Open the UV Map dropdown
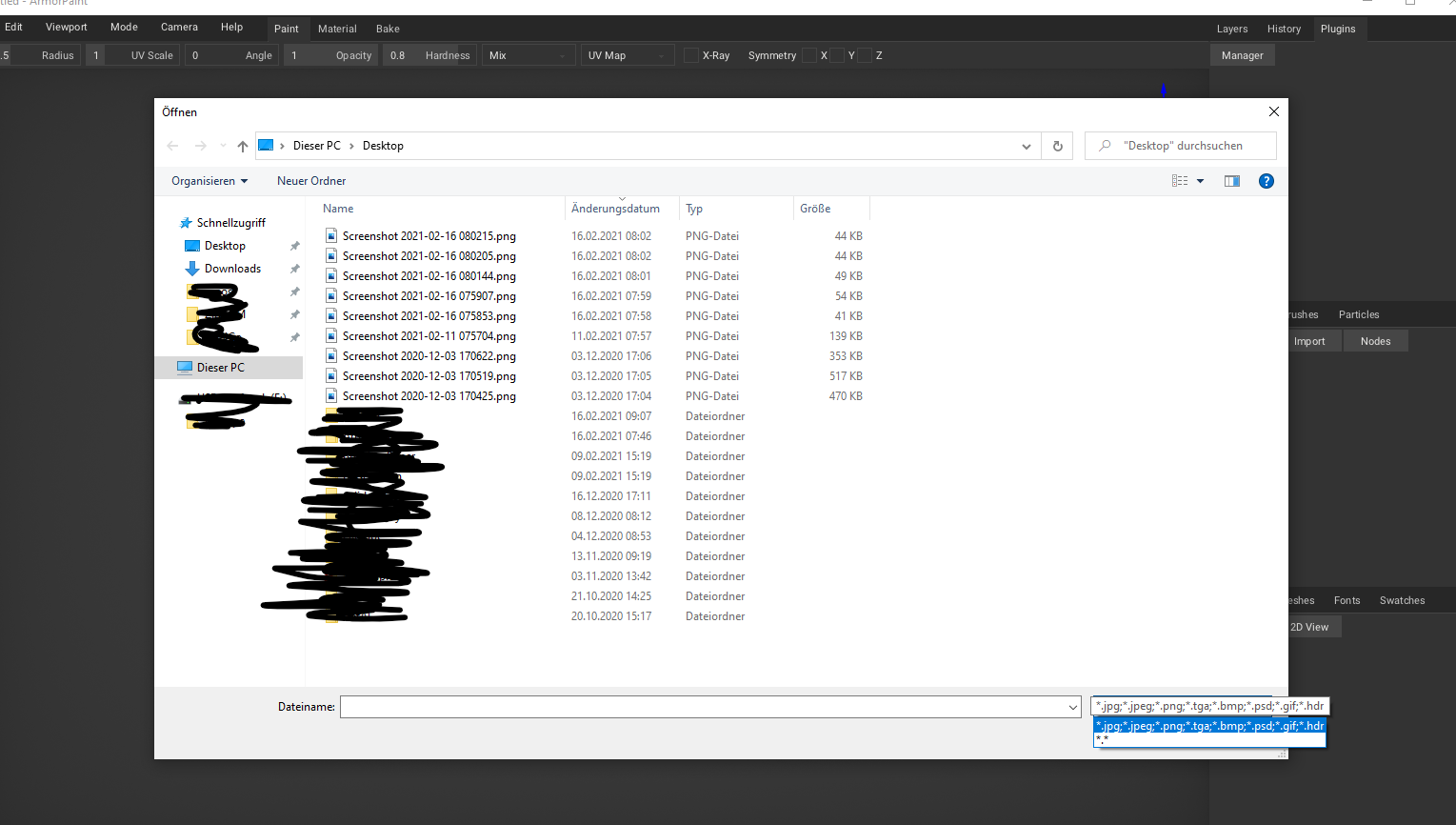Viewport: 1456px width, 825px height. click(627, 54)
